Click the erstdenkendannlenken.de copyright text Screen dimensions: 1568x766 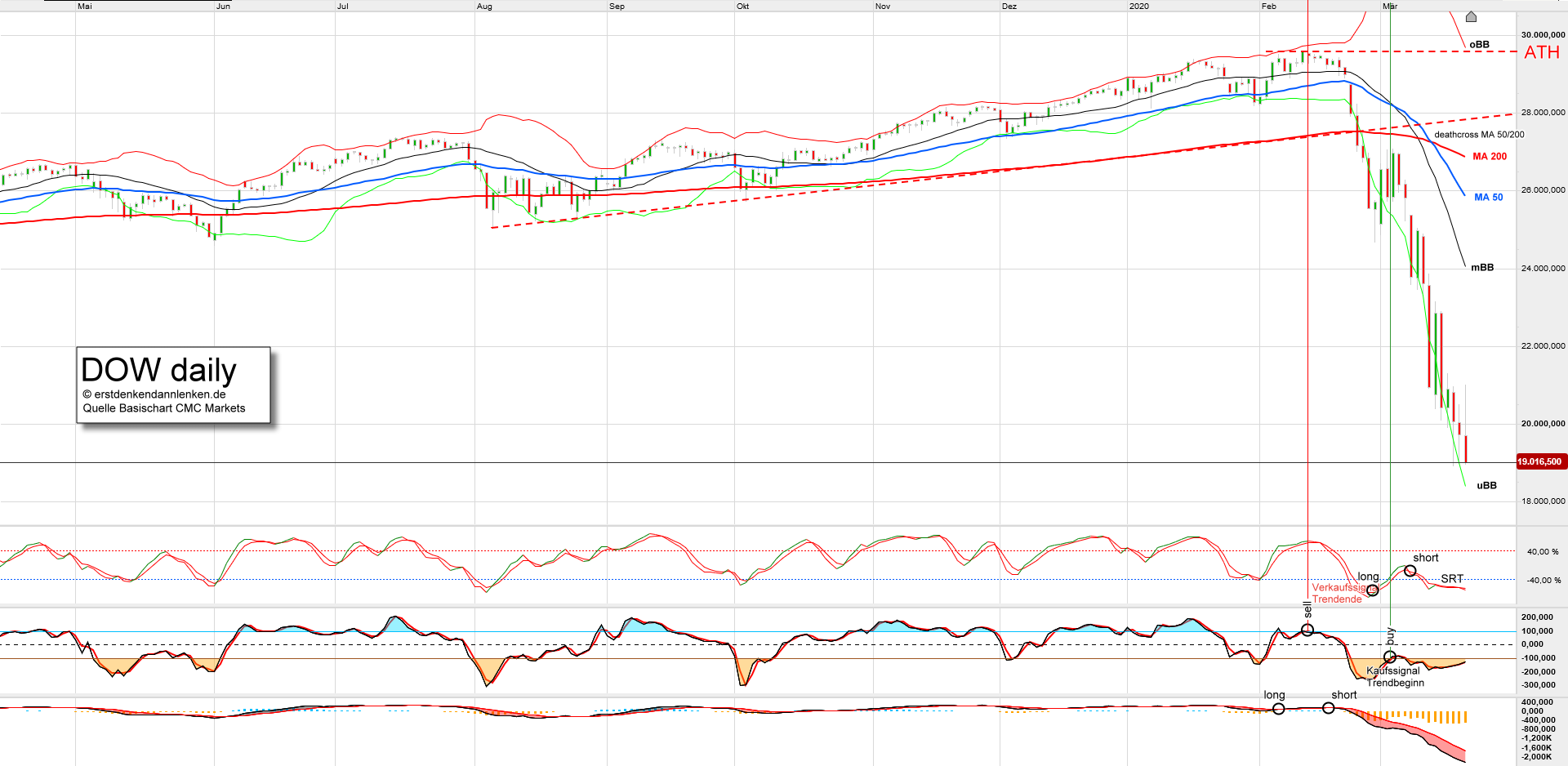tap(154, 394)
